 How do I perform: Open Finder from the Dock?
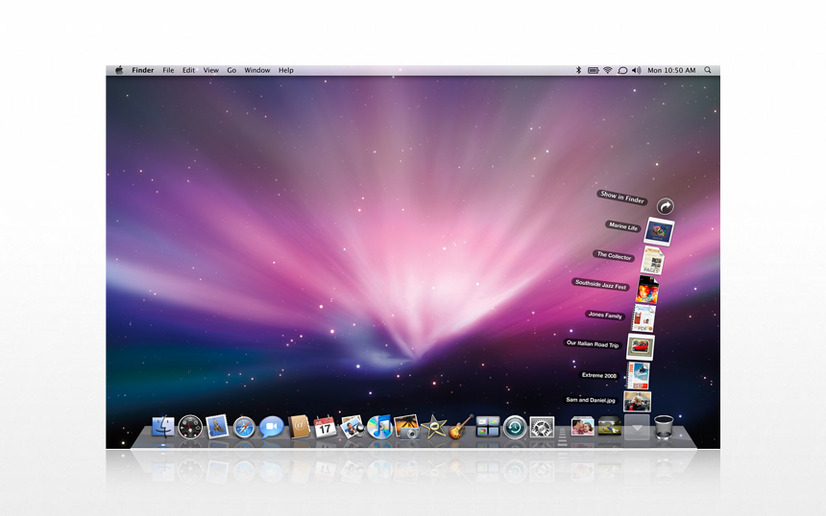163,426
